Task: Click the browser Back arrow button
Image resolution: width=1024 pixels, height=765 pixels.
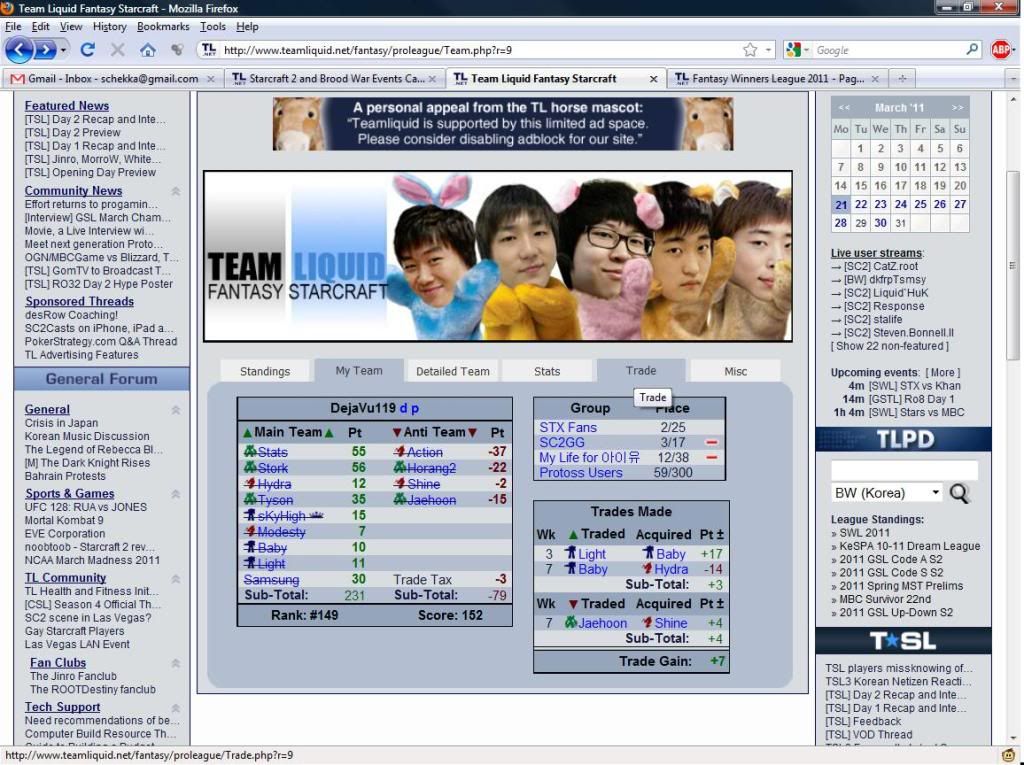Action: tap(20, 49)
